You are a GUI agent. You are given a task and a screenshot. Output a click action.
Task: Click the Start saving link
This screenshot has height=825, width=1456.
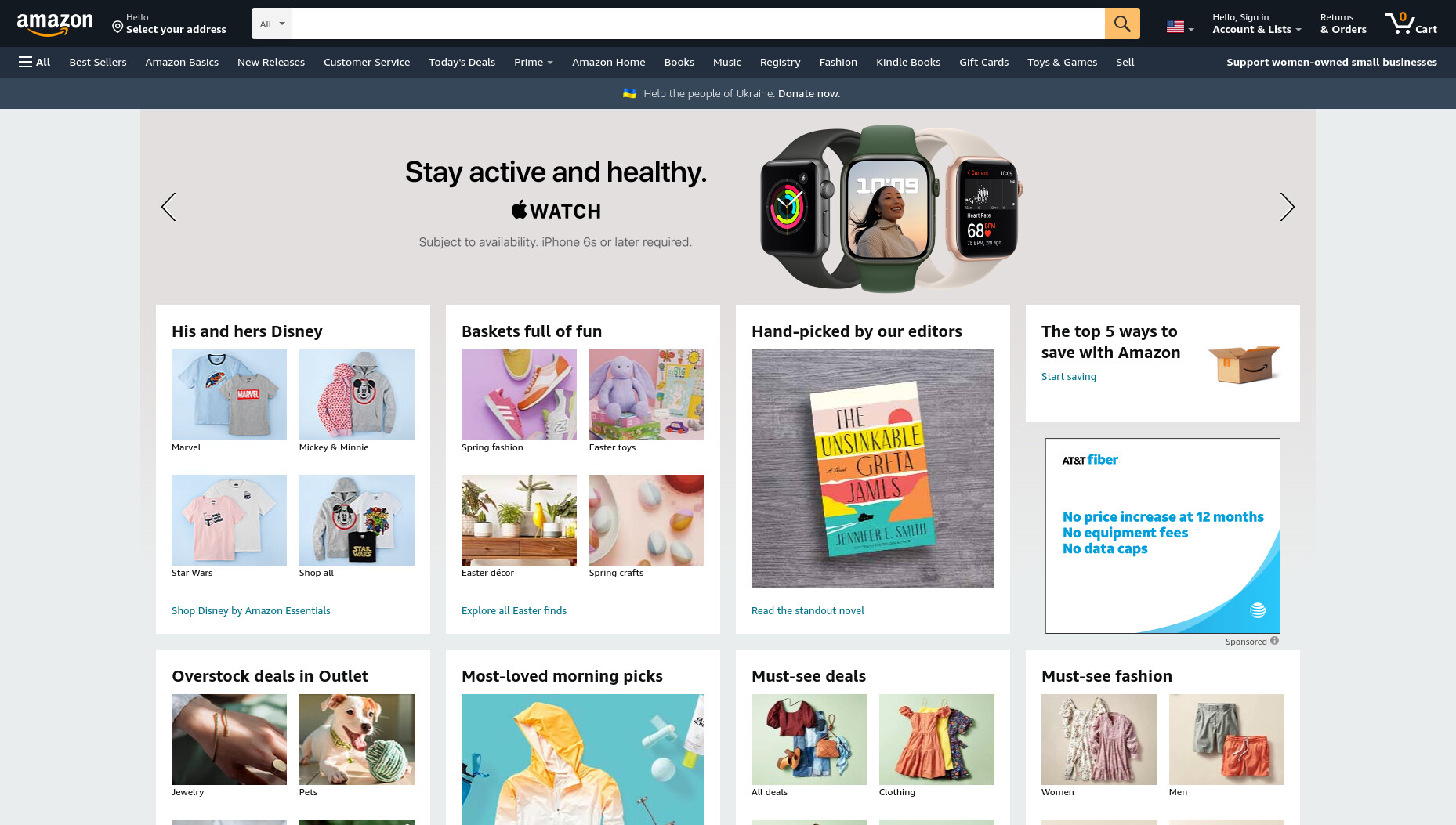1069,376
